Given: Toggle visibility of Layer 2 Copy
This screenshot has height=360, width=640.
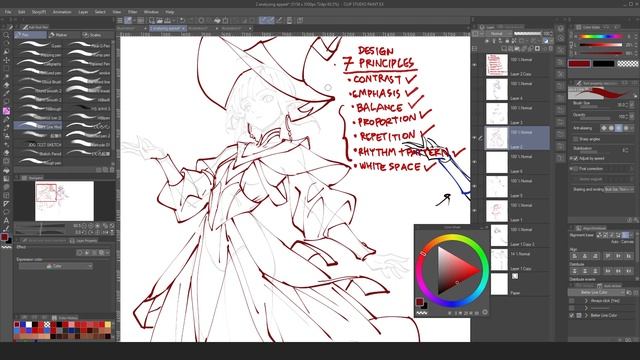Looking at the screenshot, I should [474, 65].
